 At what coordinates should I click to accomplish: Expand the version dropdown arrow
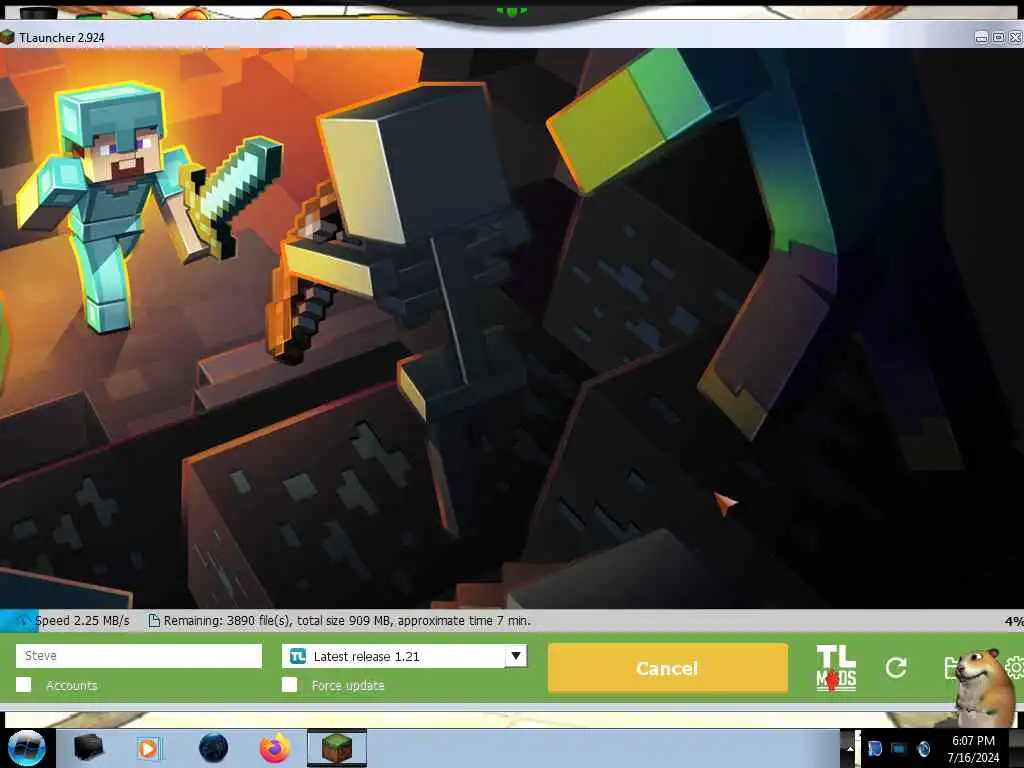[515, 656]
